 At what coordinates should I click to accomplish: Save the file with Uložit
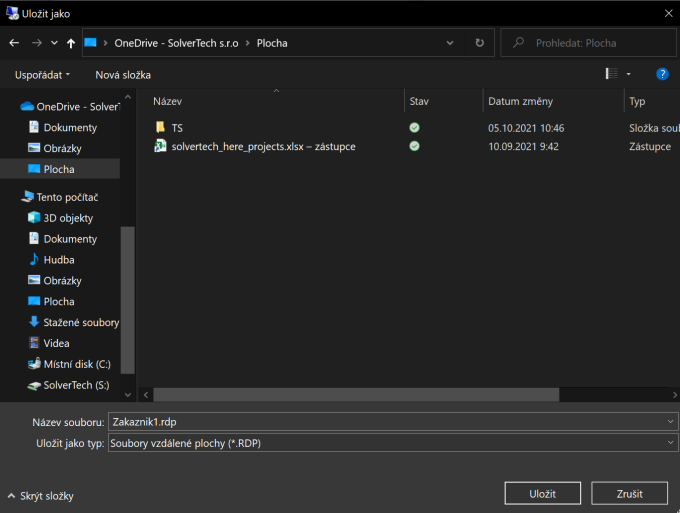[543, 493]
